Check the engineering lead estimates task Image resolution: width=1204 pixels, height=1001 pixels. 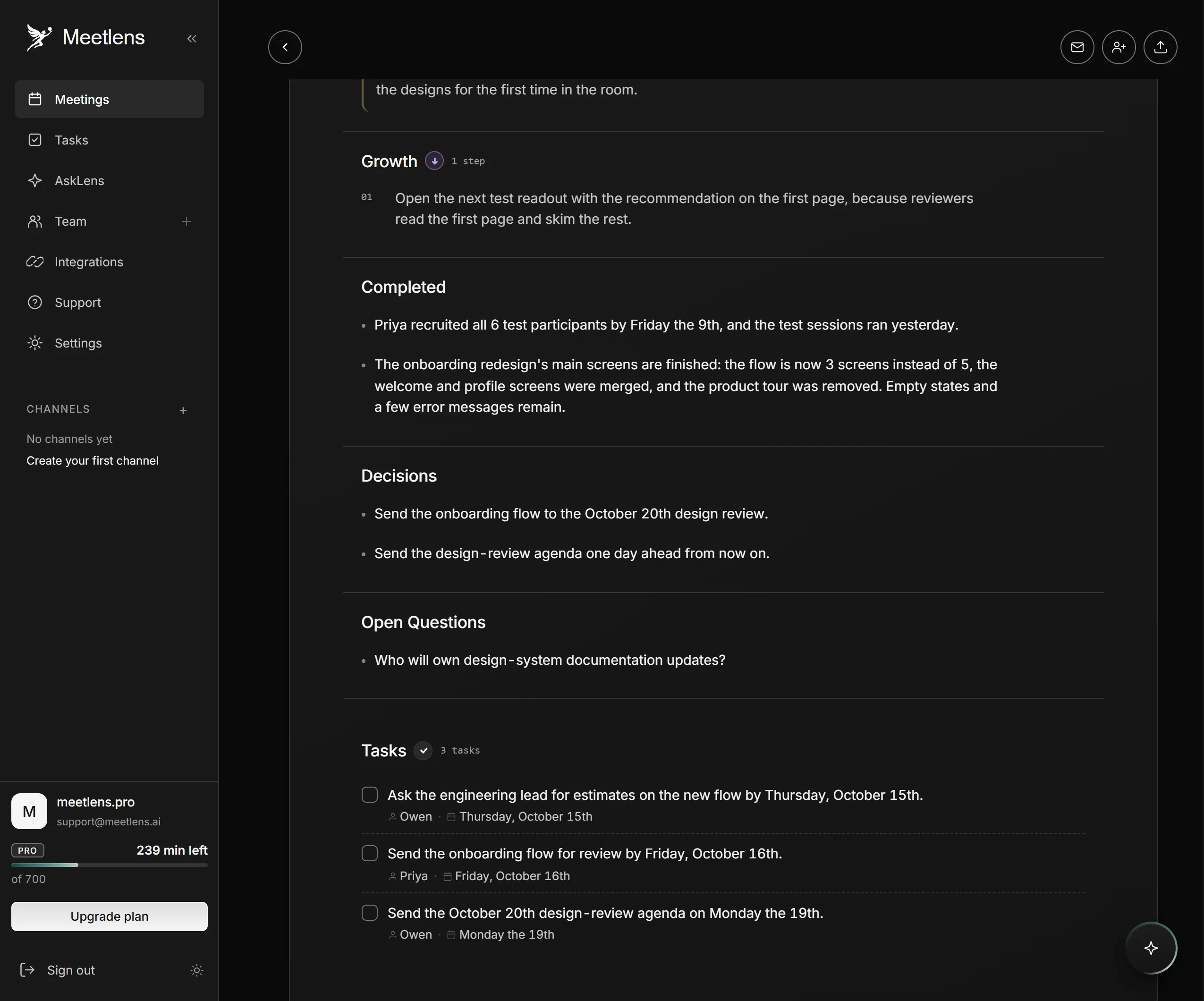point(370,795)
